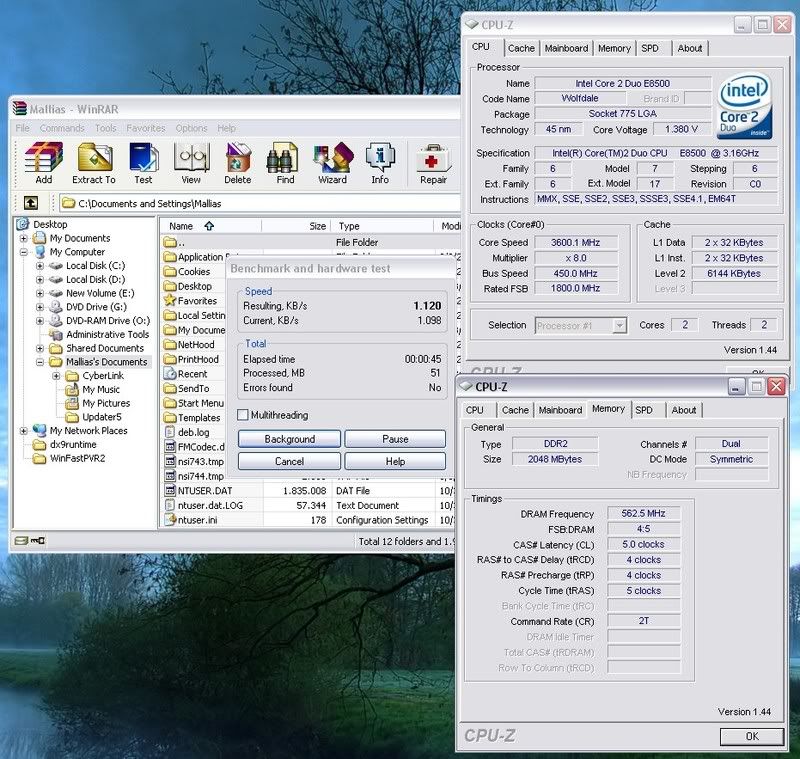This screenshot has height=759, width=800.
Task: Open the WinRAR Tools menu
Action: point(106,128)
